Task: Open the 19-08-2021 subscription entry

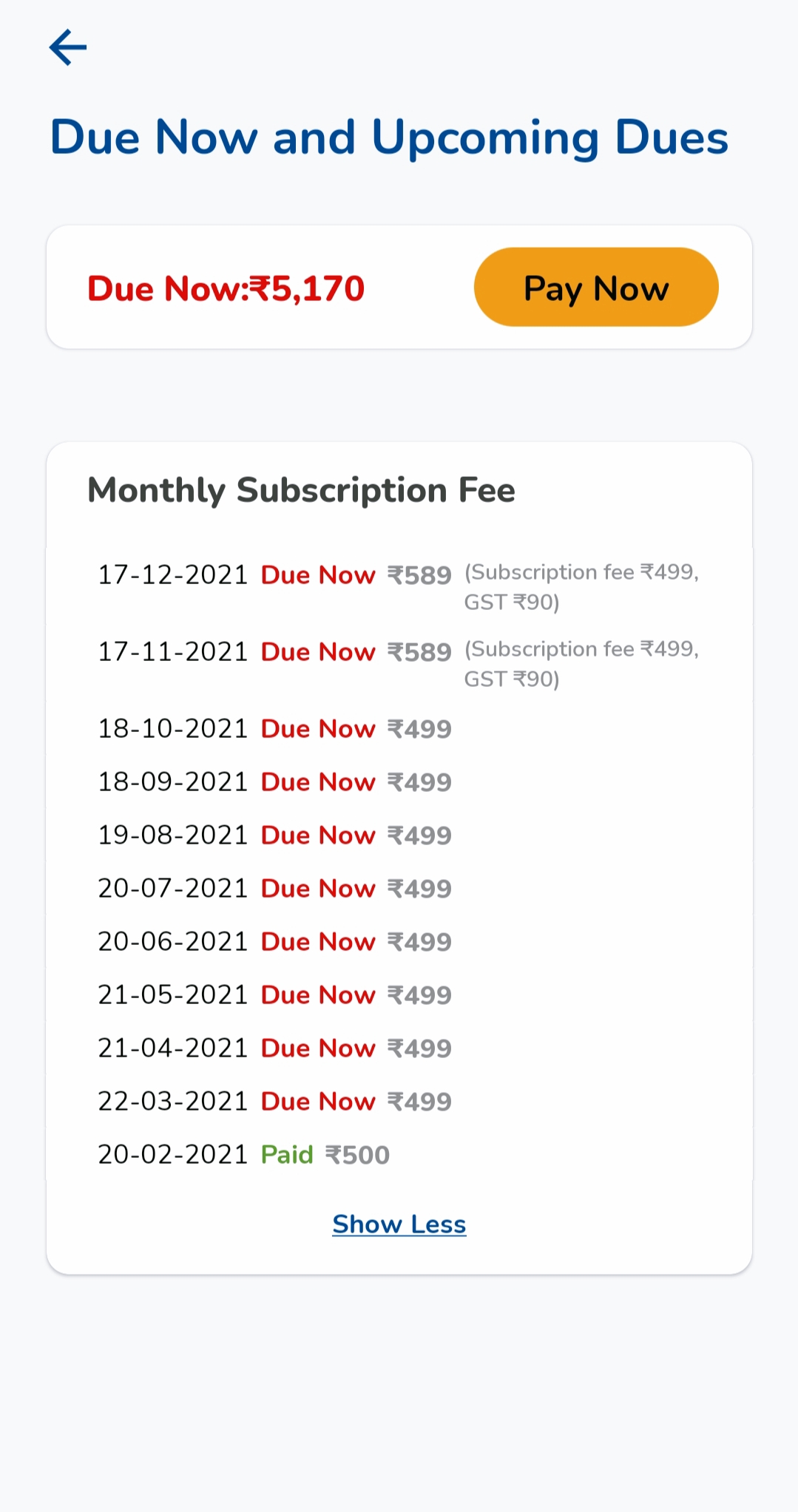Action: tap(274, 835)
